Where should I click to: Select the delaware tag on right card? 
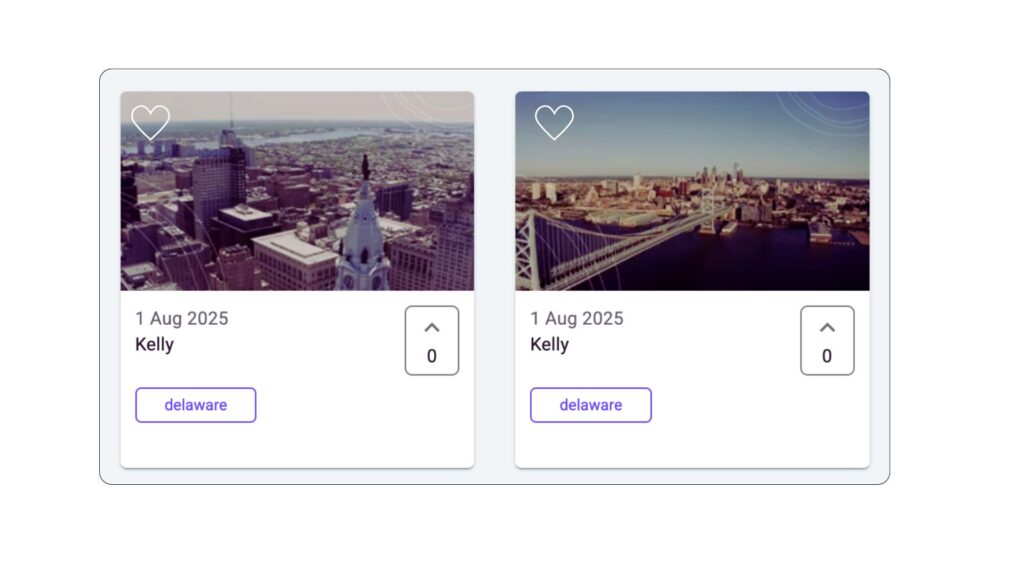(590, 405)
